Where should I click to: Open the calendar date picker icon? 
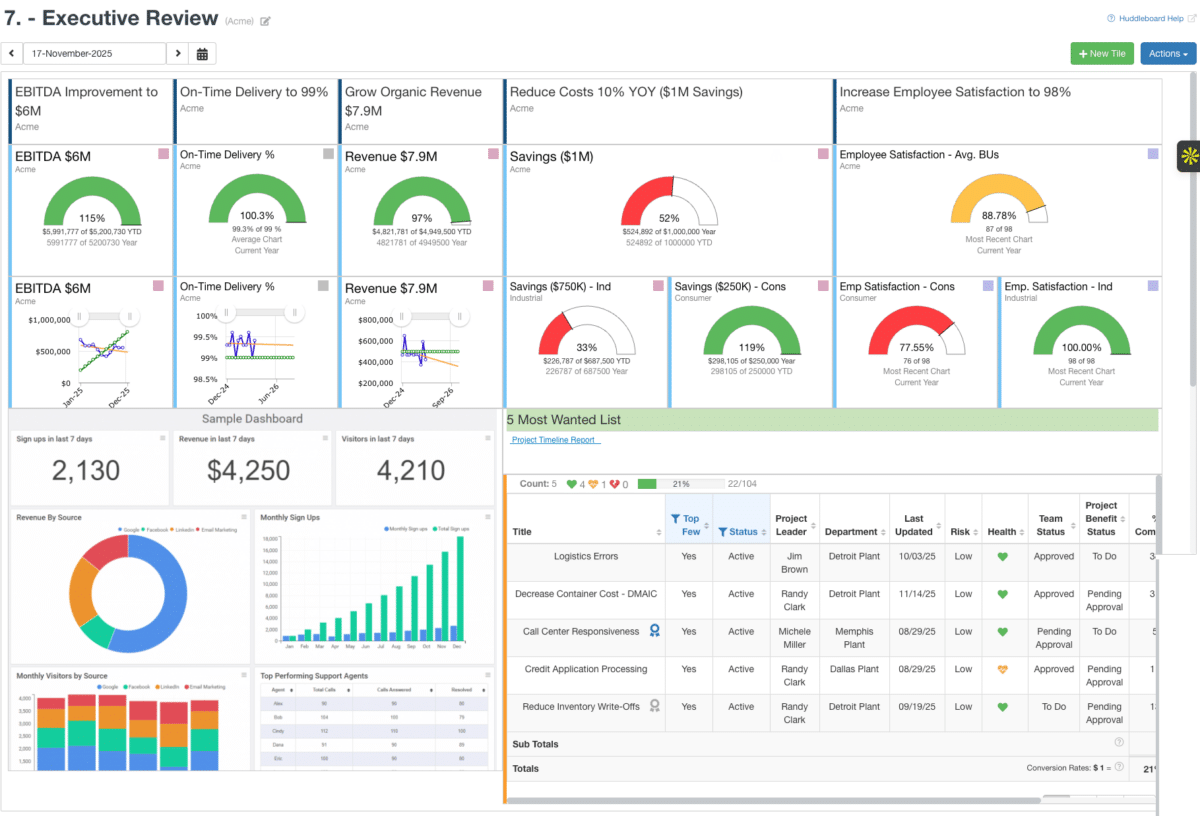click(202, 53)
